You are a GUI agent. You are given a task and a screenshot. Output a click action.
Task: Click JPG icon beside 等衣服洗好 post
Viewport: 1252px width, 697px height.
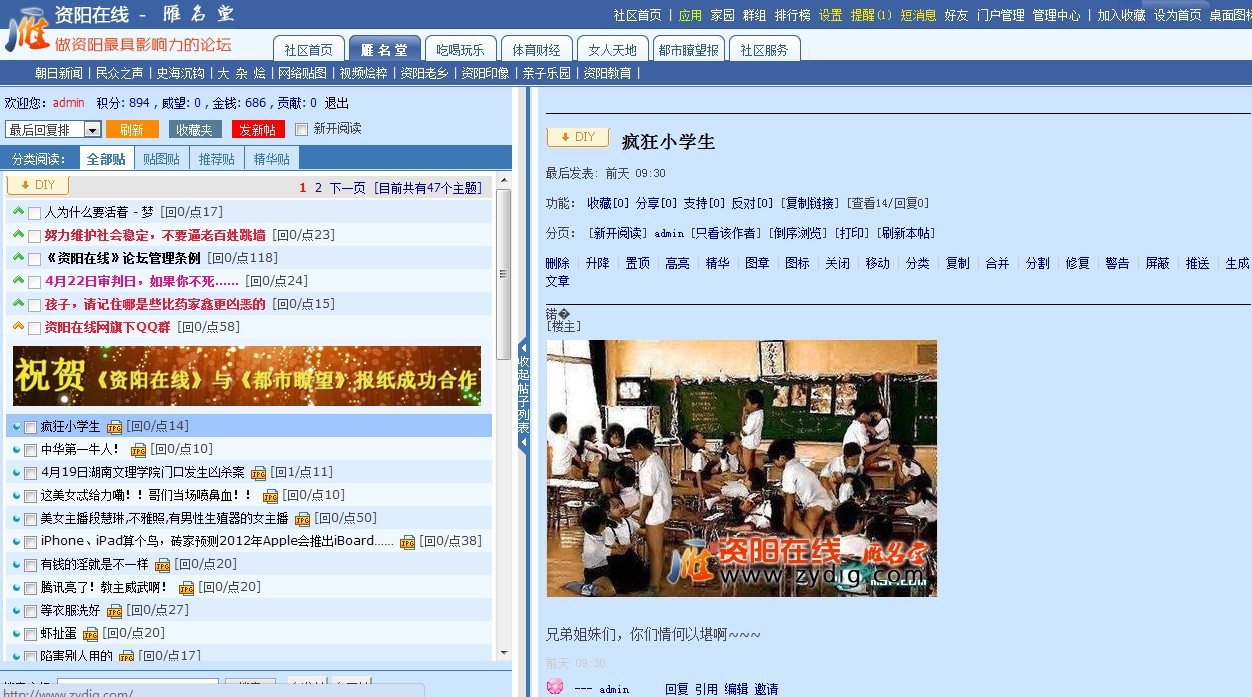[114, 611]
